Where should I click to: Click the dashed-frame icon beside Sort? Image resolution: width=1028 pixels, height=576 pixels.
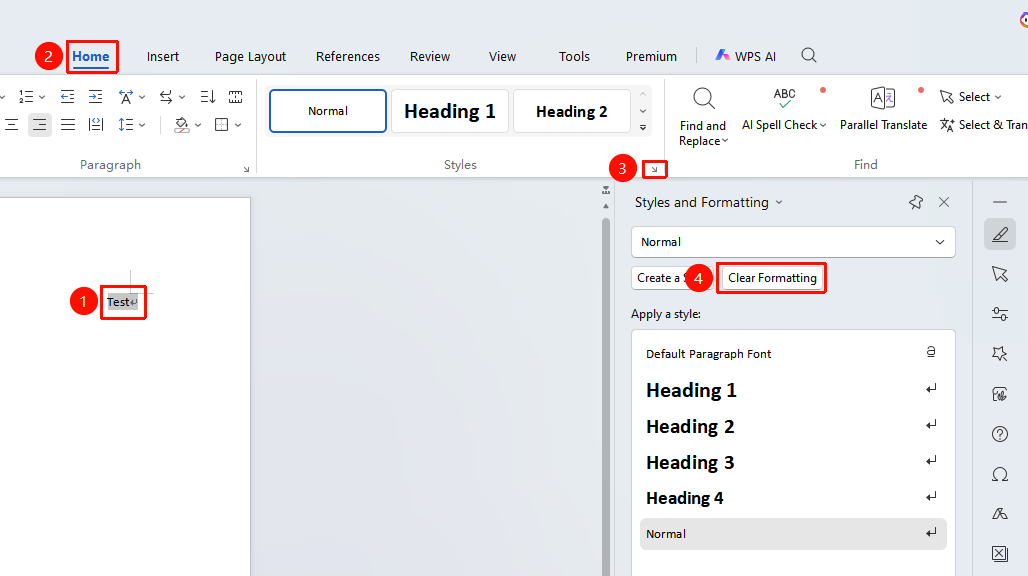235,97
